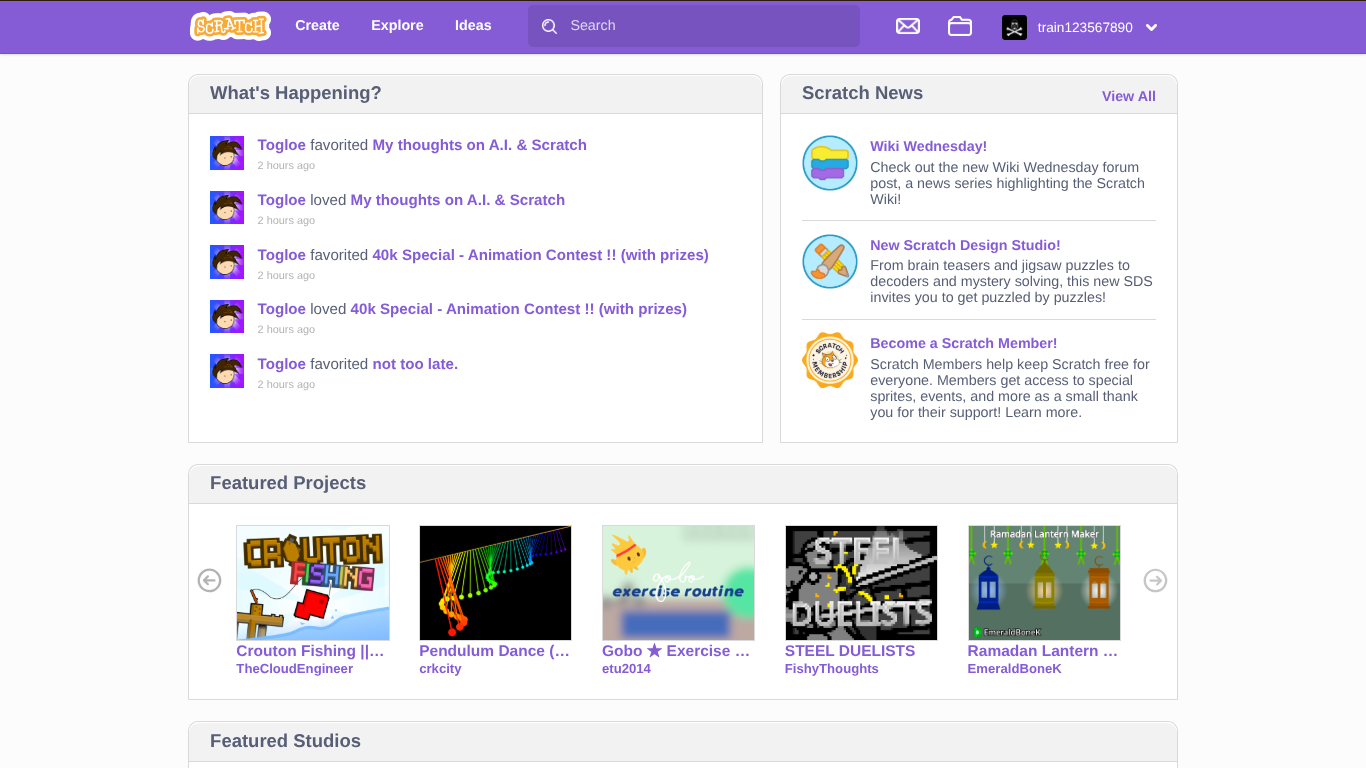Open 'My thoughts on A.I. & Scratch' favorited link
The height and width of the screenshot is (768, 1366).
(x=479, y=145)
